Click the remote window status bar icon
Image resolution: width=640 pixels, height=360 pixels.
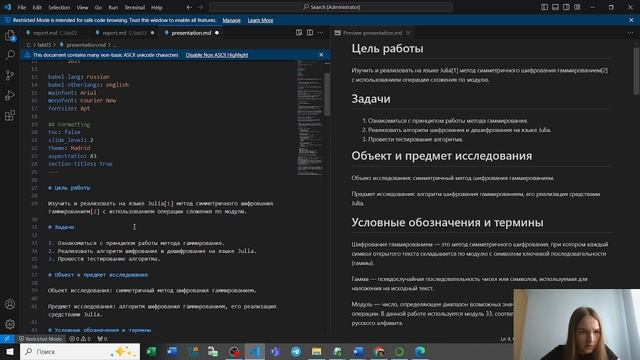[7, 339]
